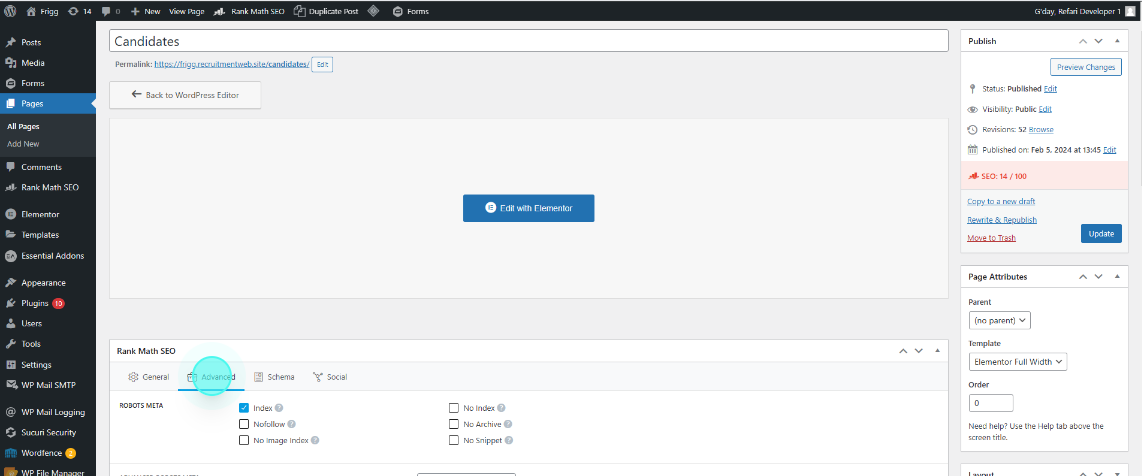Image resolution: width=1142 pixels, height=476 pixels.
Task: Collapse the Page Attributes panel
Action: tap(1117, 277)
